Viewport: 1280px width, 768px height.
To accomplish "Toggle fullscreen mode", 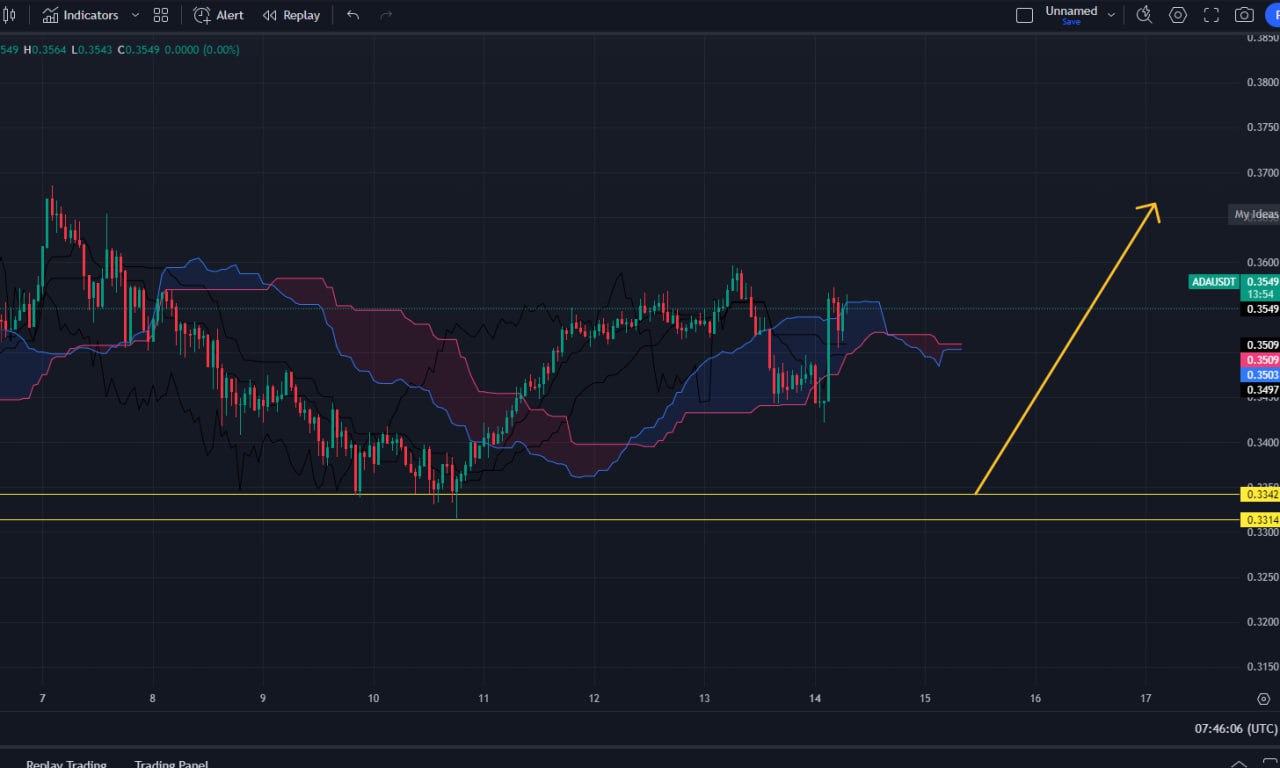I will click(x=1211, y=15).
